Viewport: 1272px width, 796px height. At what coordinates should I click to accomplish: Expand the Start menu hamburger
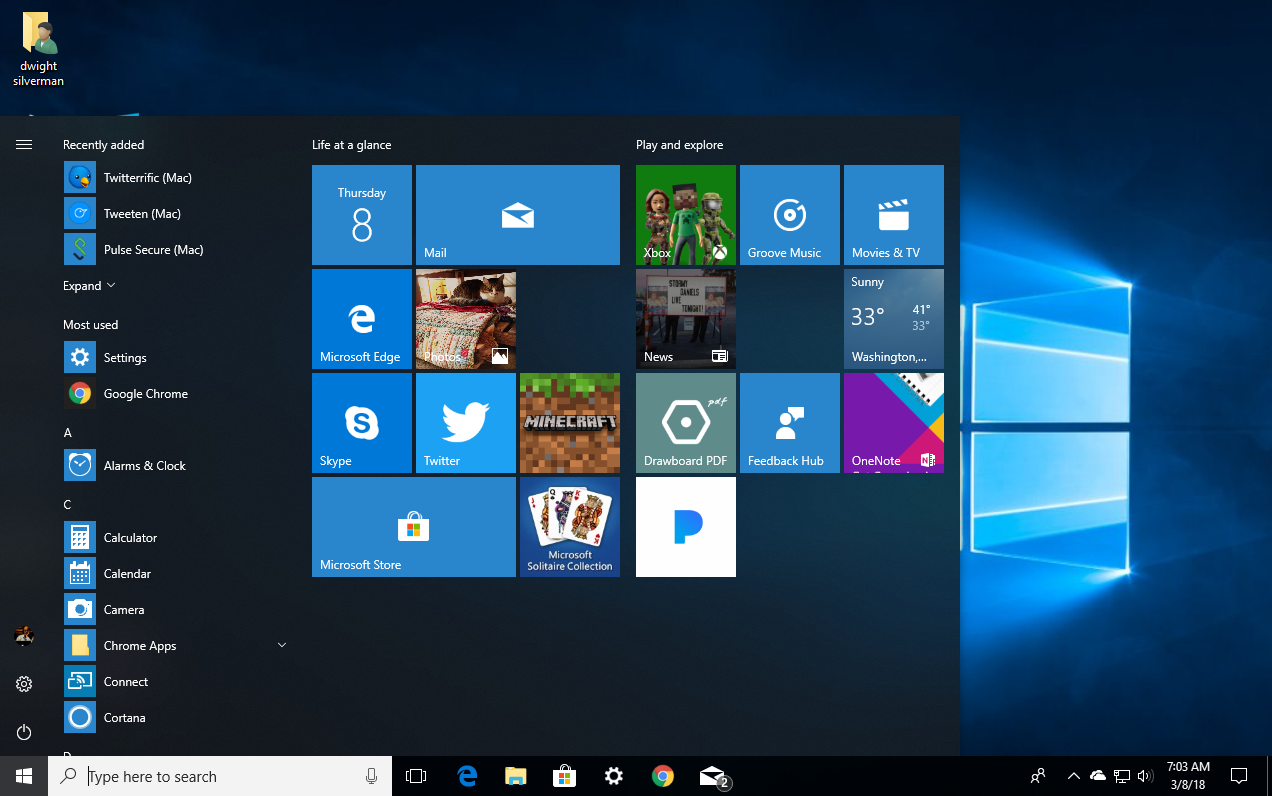(x=24, y=145)
